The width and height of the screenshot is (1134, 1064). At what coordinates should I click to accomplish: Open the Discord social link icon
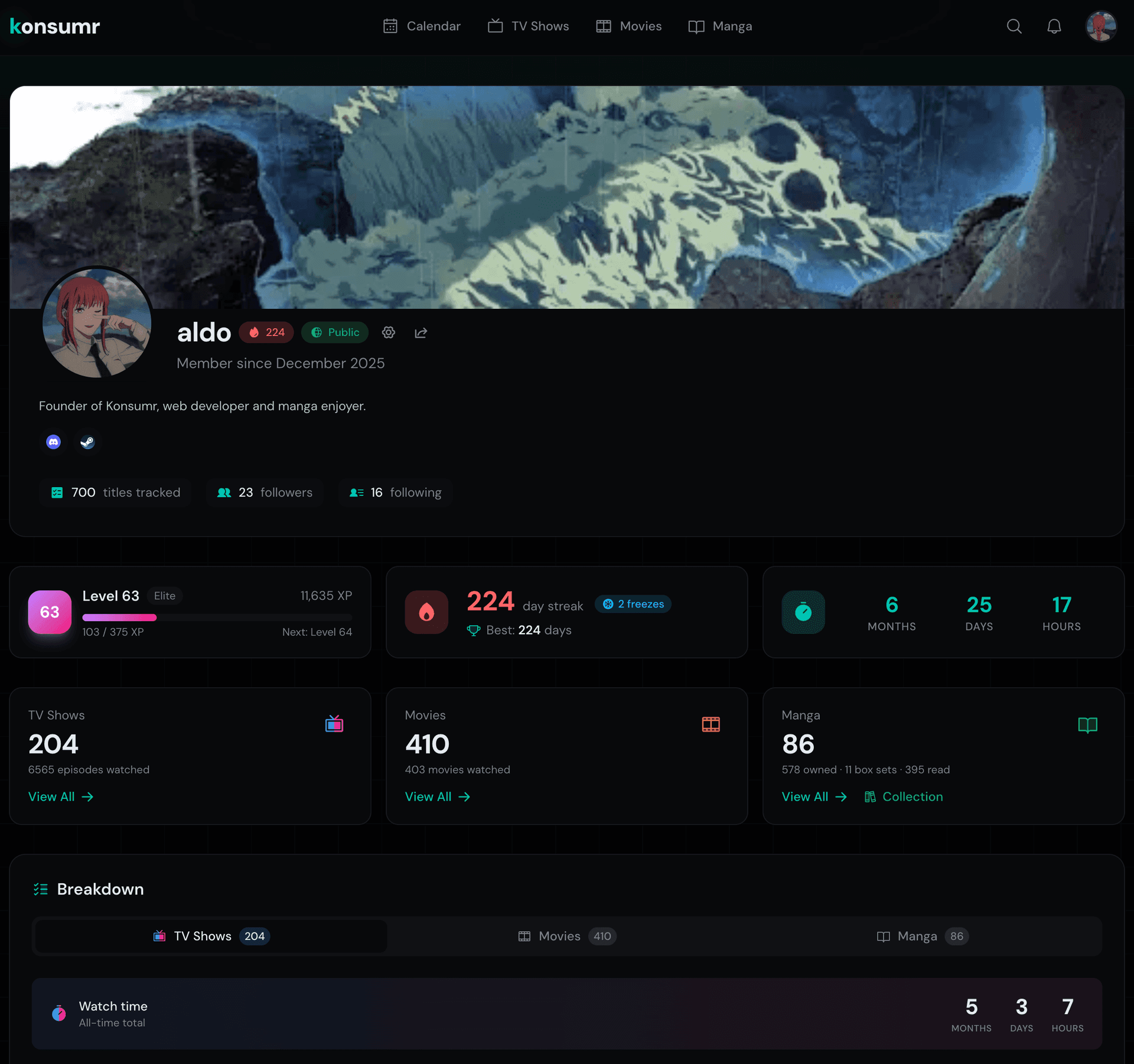54,442
